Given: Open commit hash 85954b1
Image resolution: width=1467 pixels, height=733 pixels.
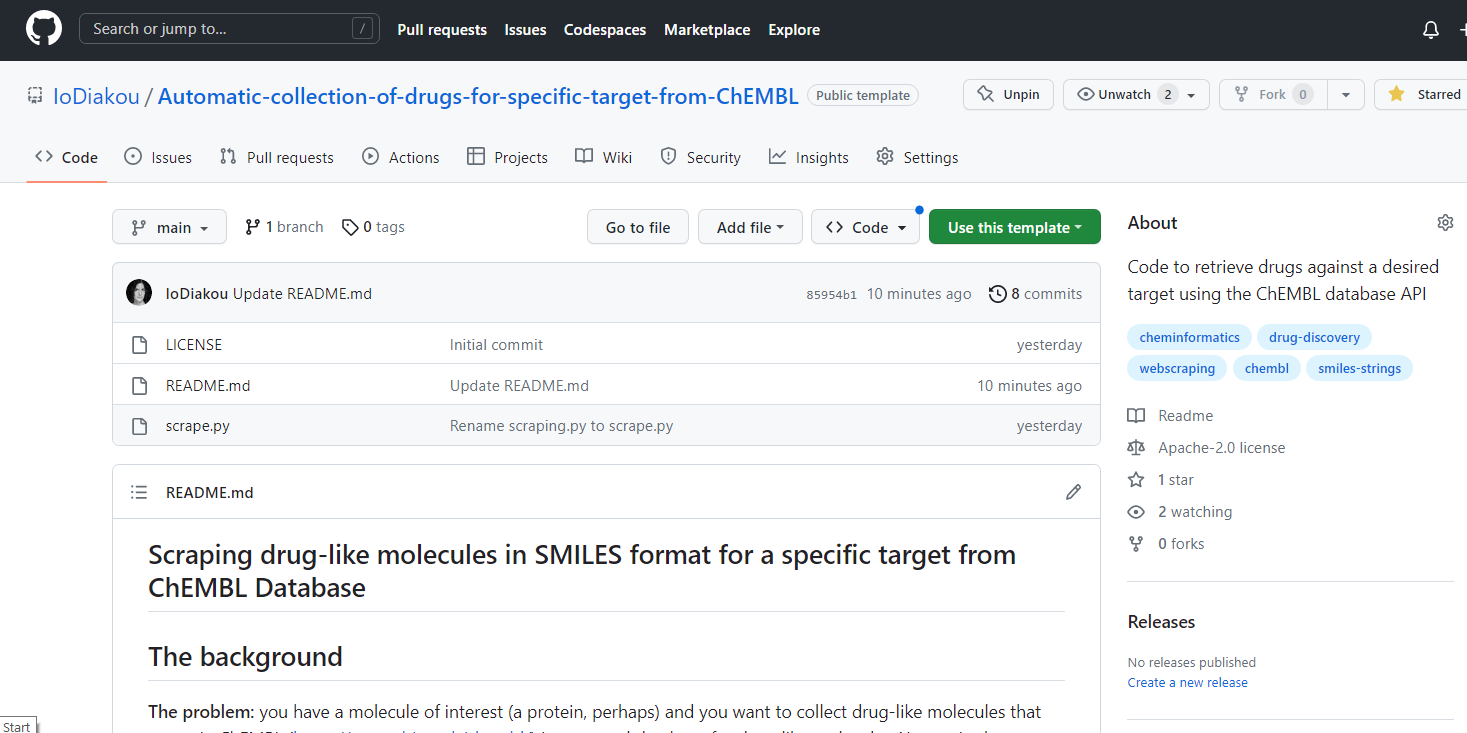Looking at the screenshot, I should click(x=831, y=294).
